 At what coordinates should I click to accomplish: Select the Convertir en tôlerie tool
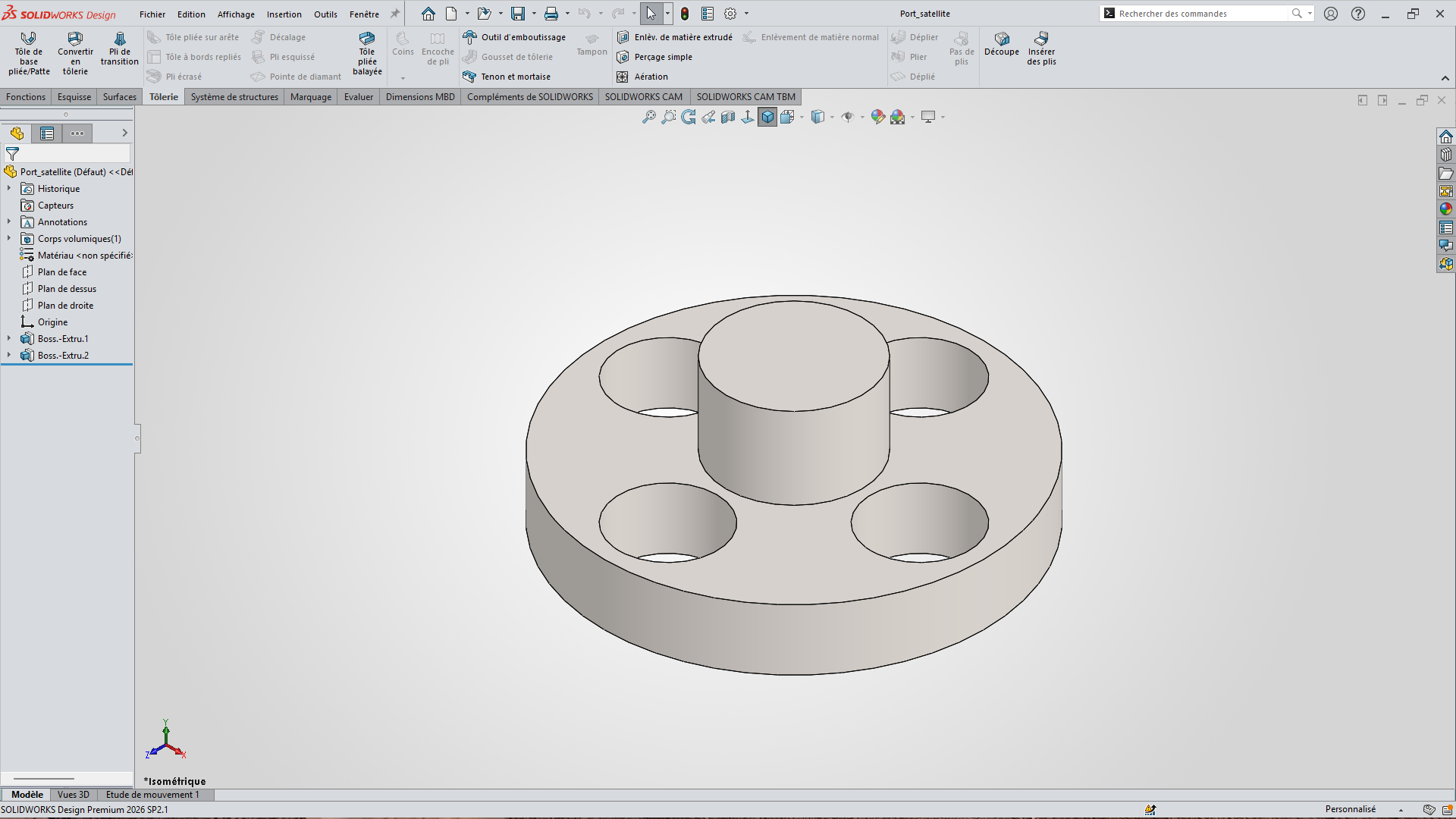pos(75,53)
